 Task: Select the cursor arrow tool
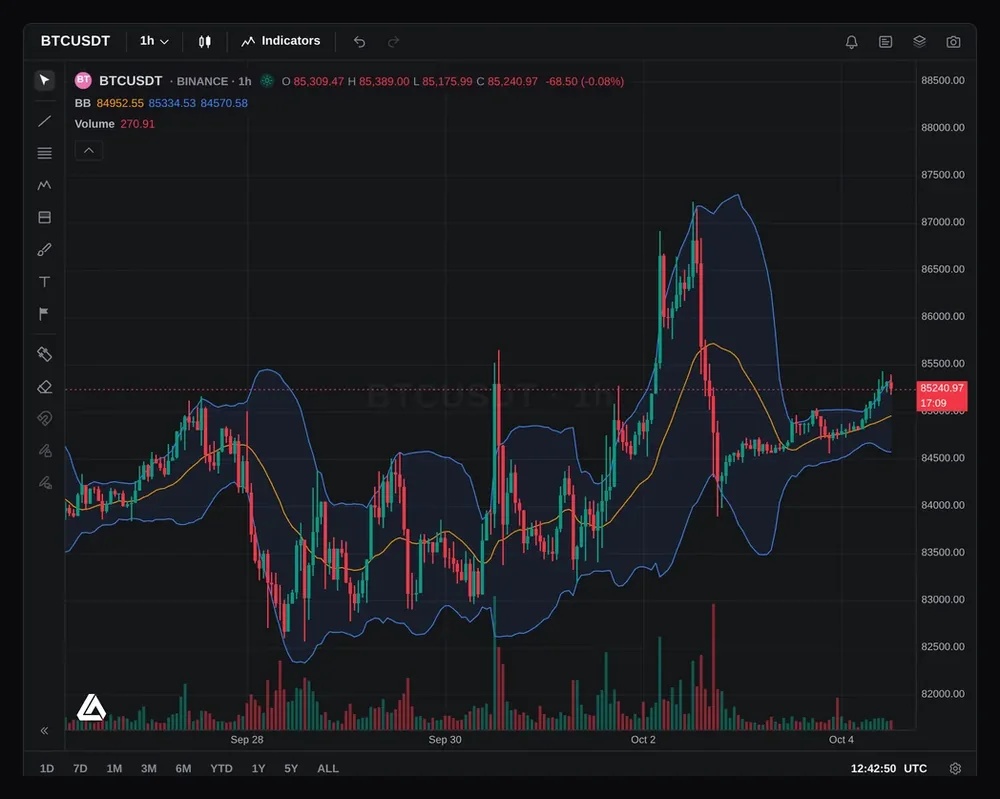44,80
